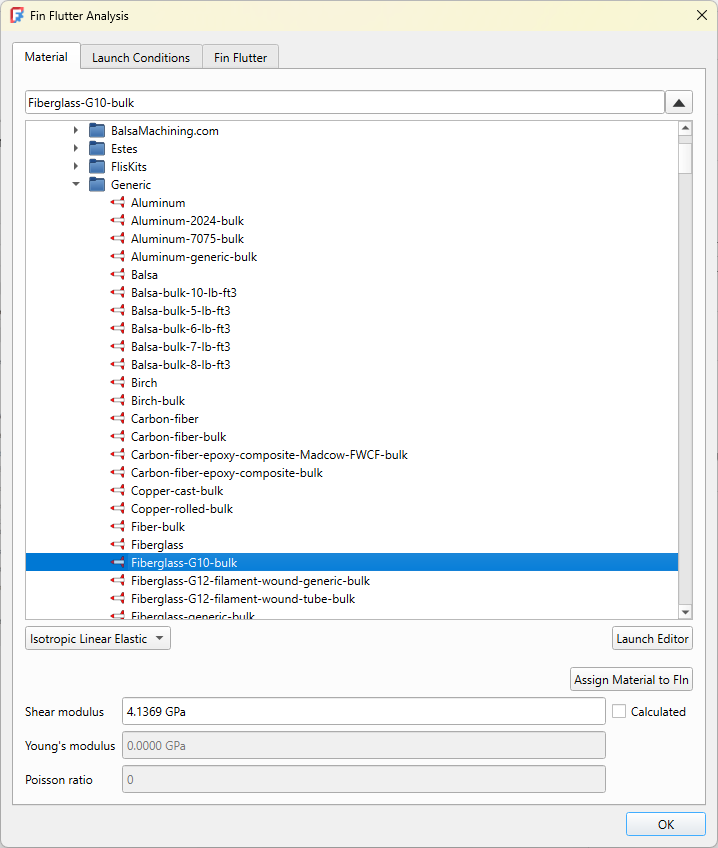Click the Aluminum-generic-bulk material icon
Viewport: 718px width, 848px height.
[x=117, y=257]
